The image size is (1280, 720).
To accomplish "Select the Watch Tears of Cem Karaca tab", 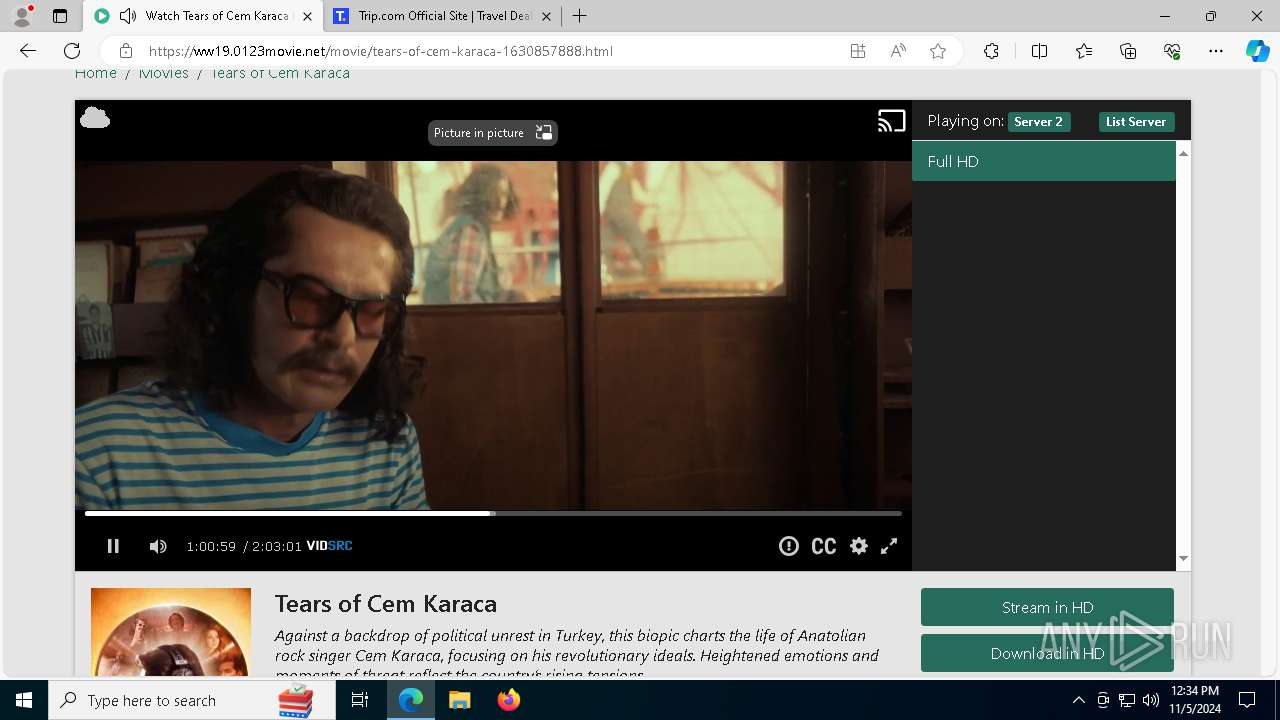I will pos(204,16).
